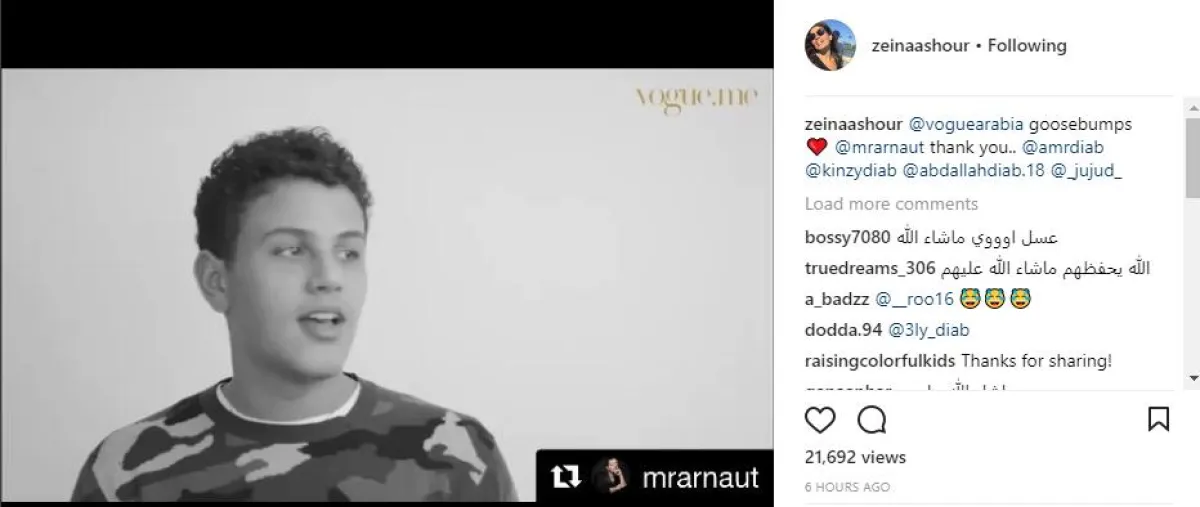Play the video of the man
The image size is (1200, 507).
tap(386, 285)
